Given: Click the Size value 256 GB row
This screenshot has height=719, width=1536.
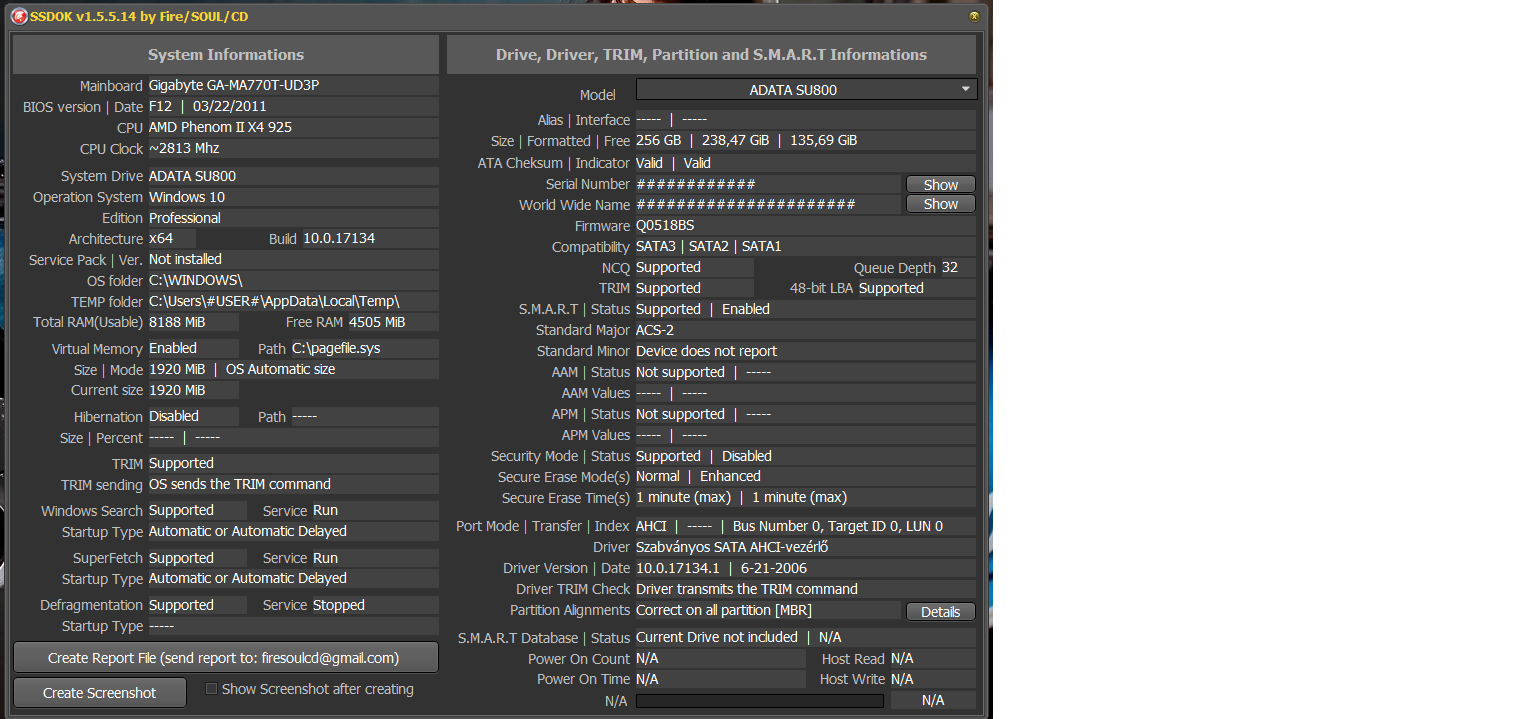Looking at the screenshot, I should (x=806, y=141).
